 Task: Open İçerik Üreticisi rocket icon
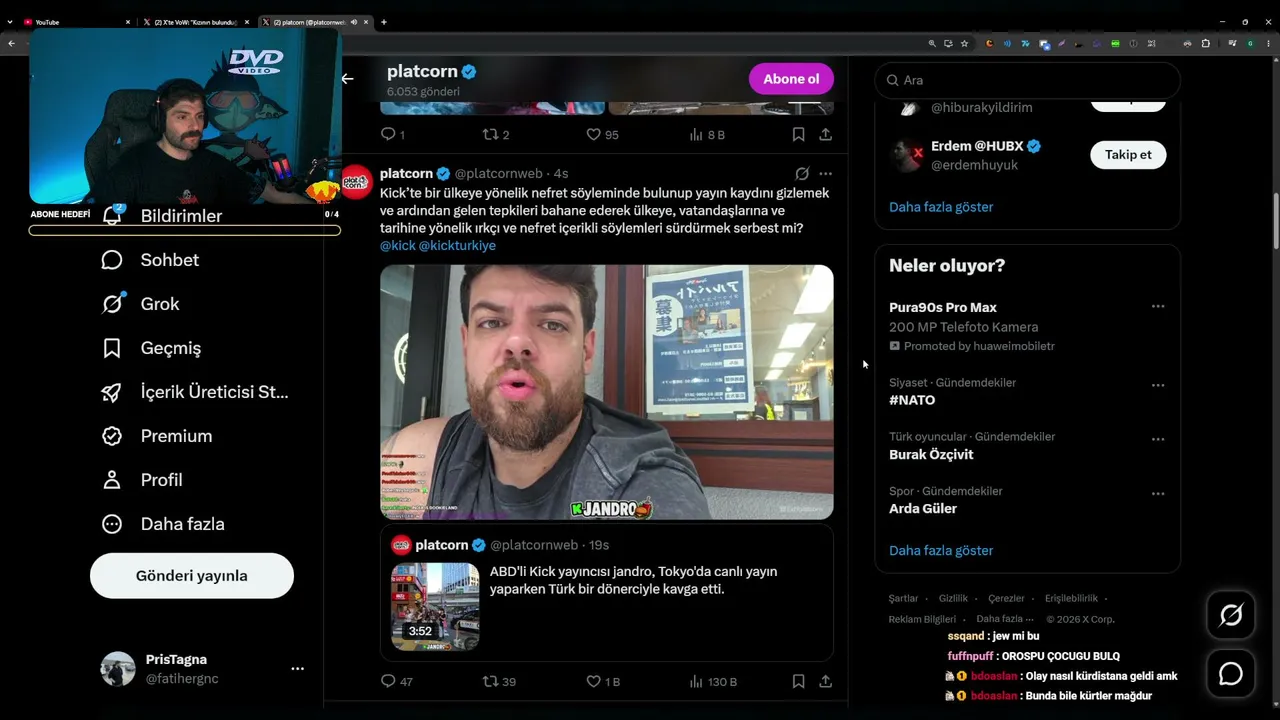[x=112, y=392]
